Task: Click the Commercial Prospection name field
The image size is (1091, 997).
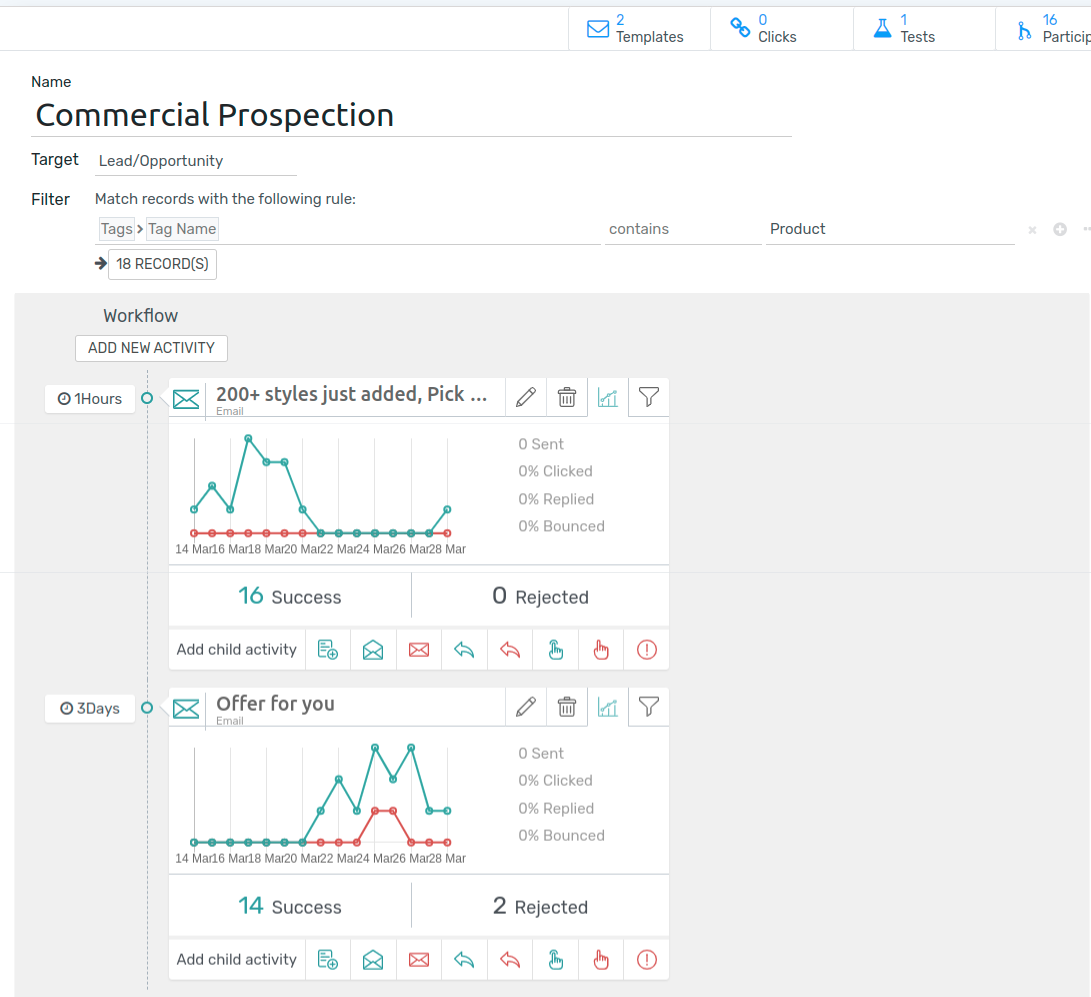Action: (411, 115)
